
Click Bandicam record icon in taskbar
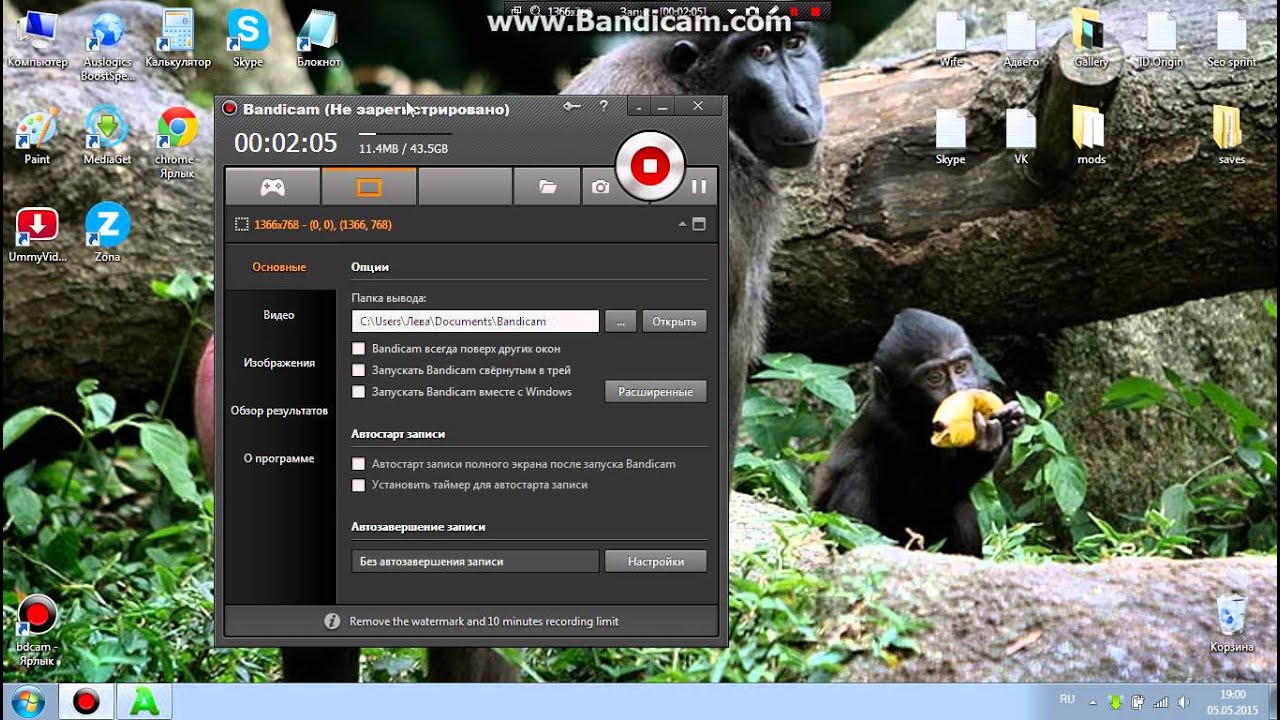tap(86, 702)
